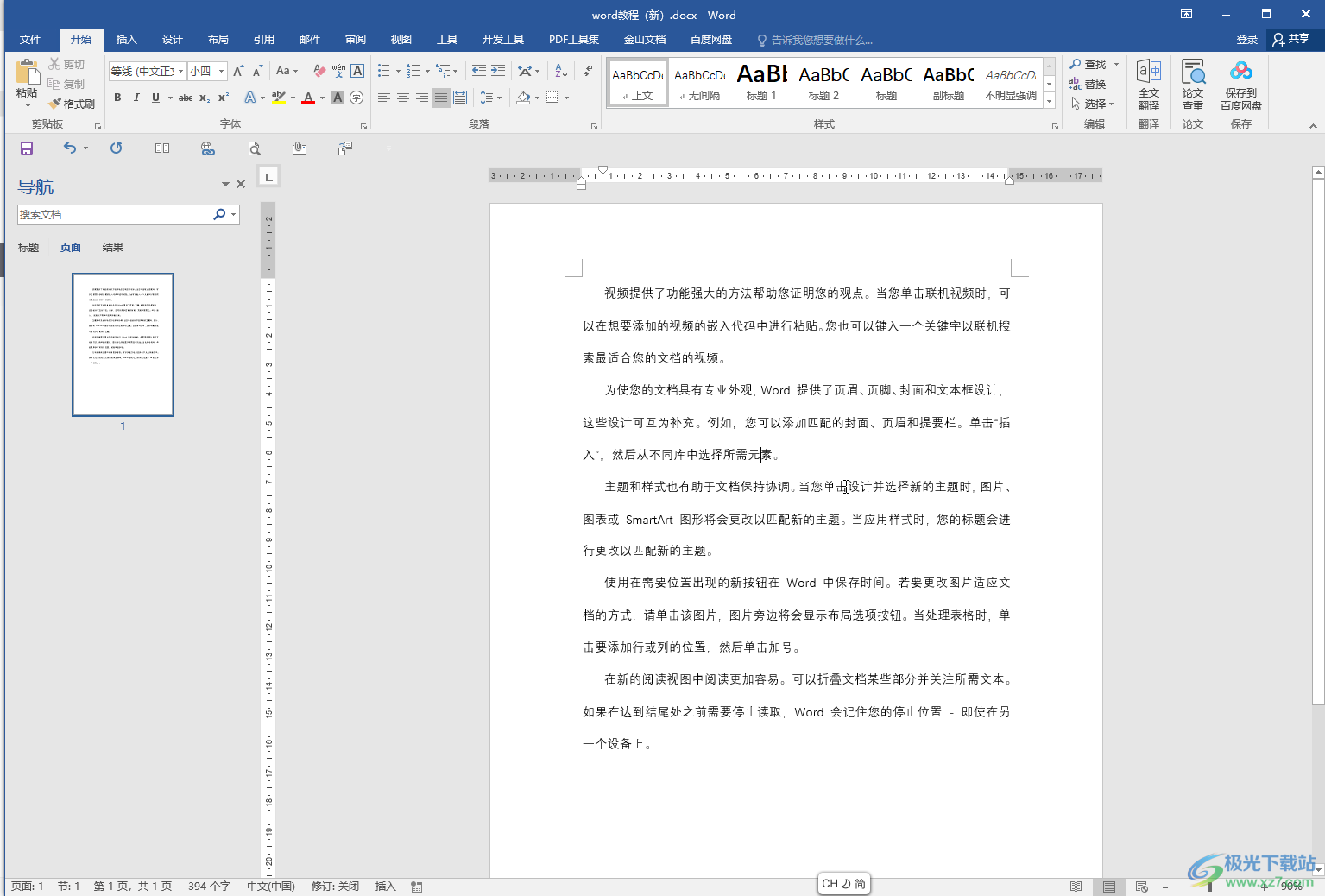
Task: Click the enclosed character (字) icon
Action: 356,98
